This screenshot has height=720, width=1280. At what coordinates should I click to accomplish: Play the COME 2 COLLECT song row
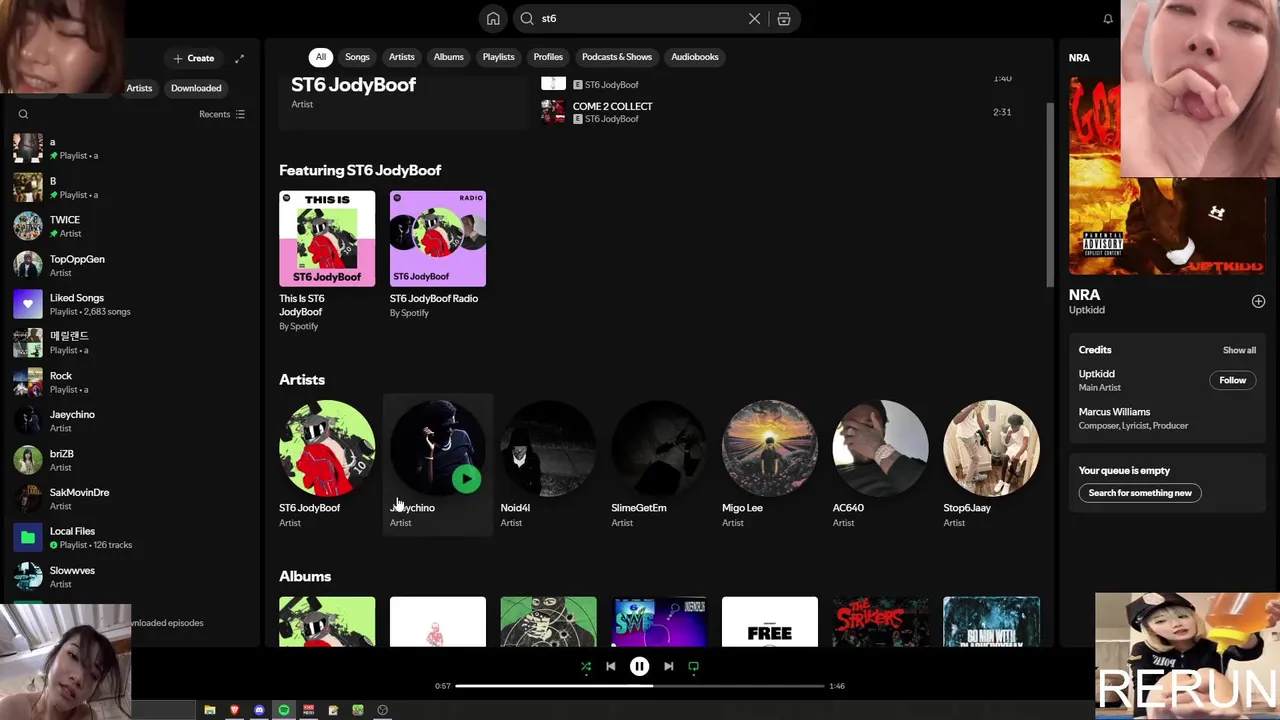(x=778, y=112)
